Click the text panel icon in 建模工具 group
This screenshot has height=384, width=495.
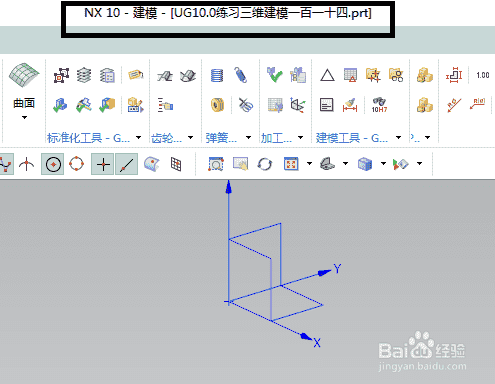(327, 105)
